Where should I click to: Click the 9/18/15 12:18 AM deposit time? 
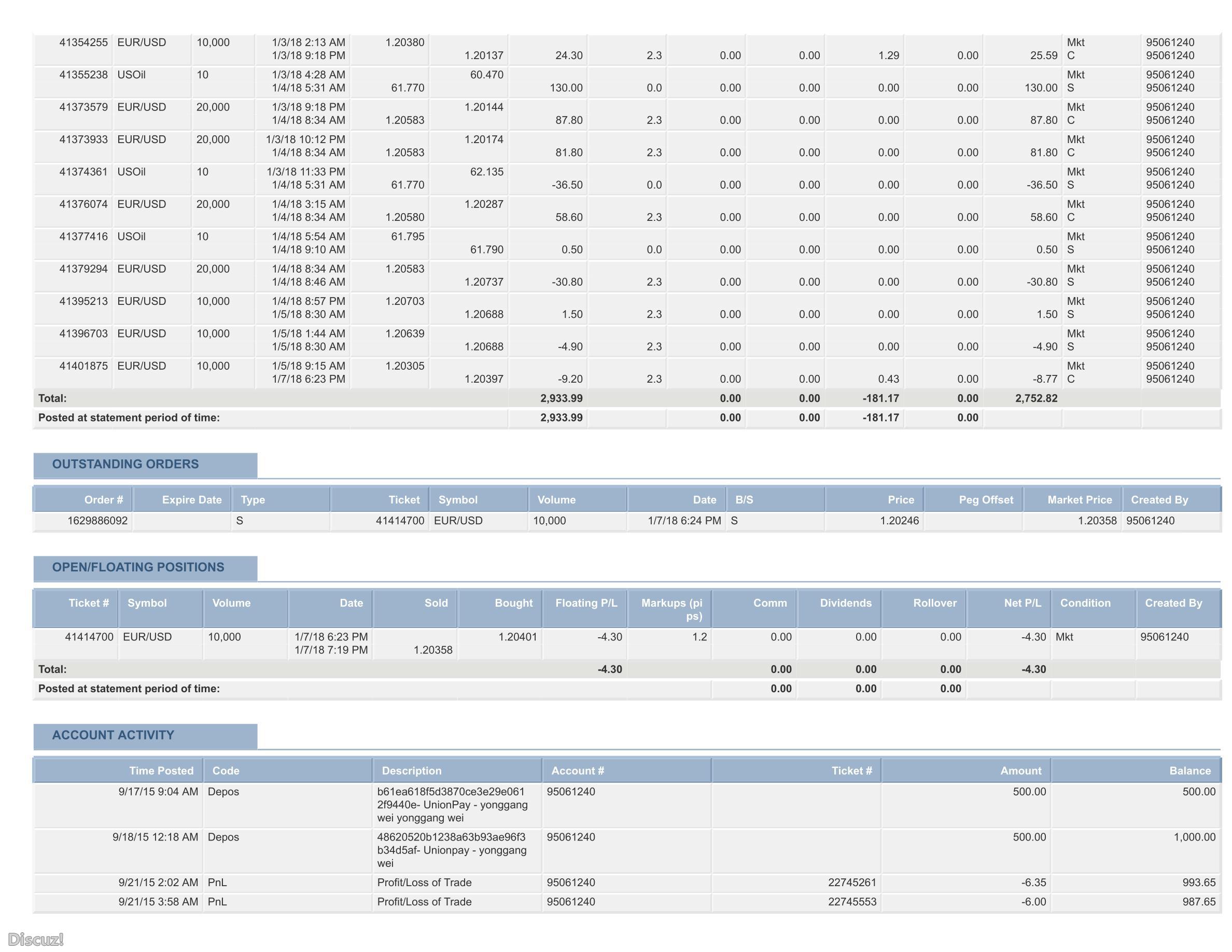point(155,837)
